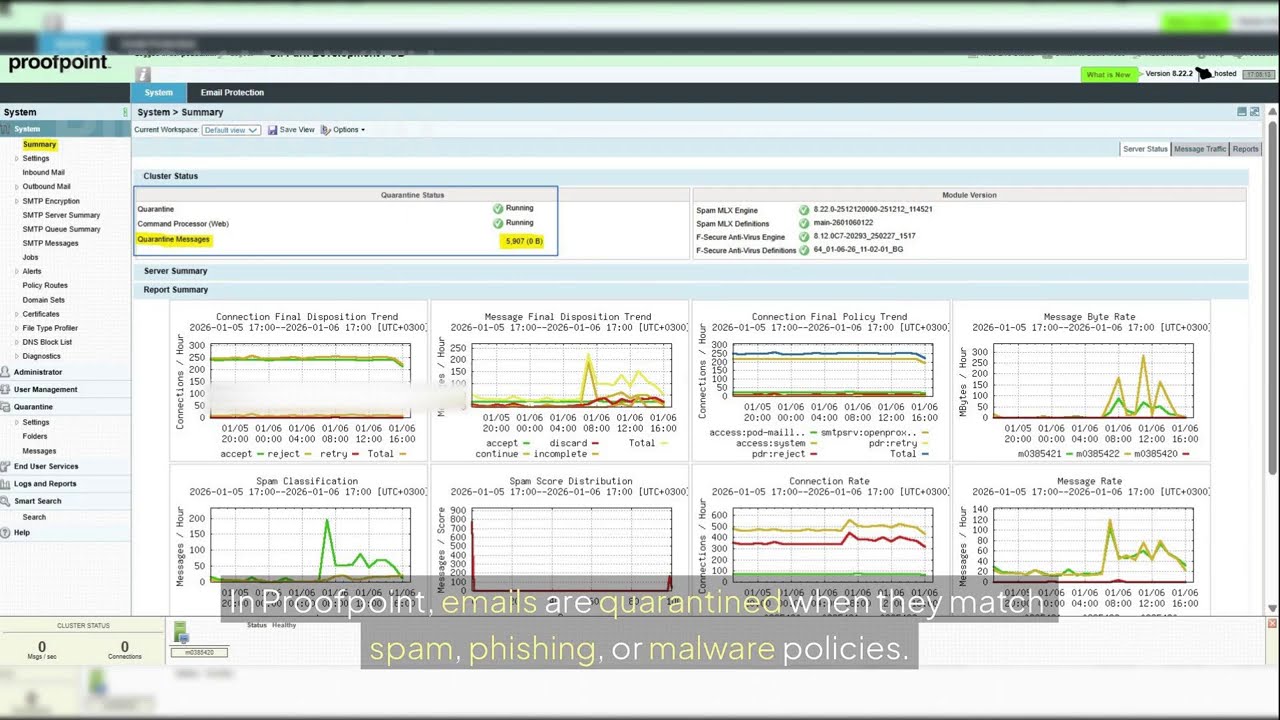Click the minimize panel icon in content header

[1242, 112]
